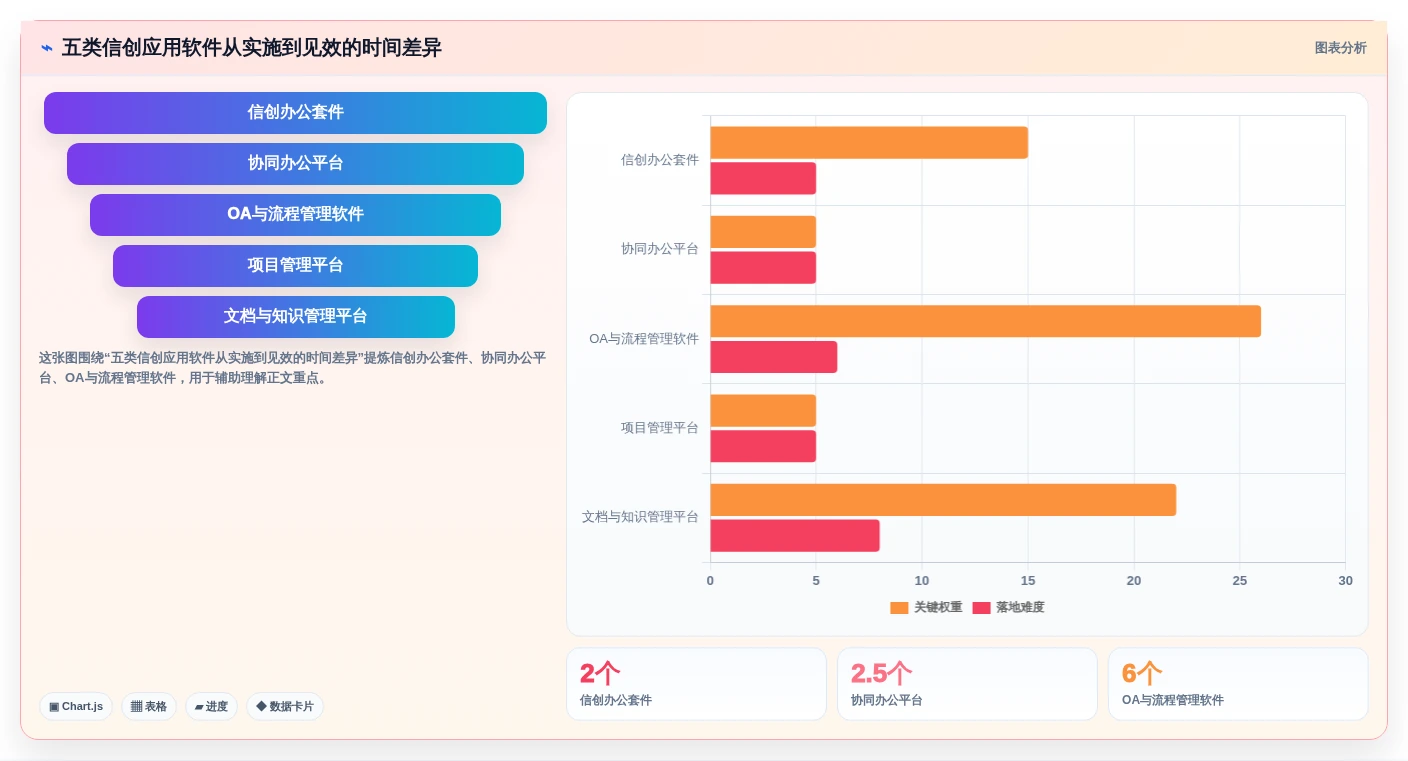Image resolution: width=1408 pixels, height=761 pixels.
Task: Click the x-axis value 15
Action: click(x=1028, y=581)
